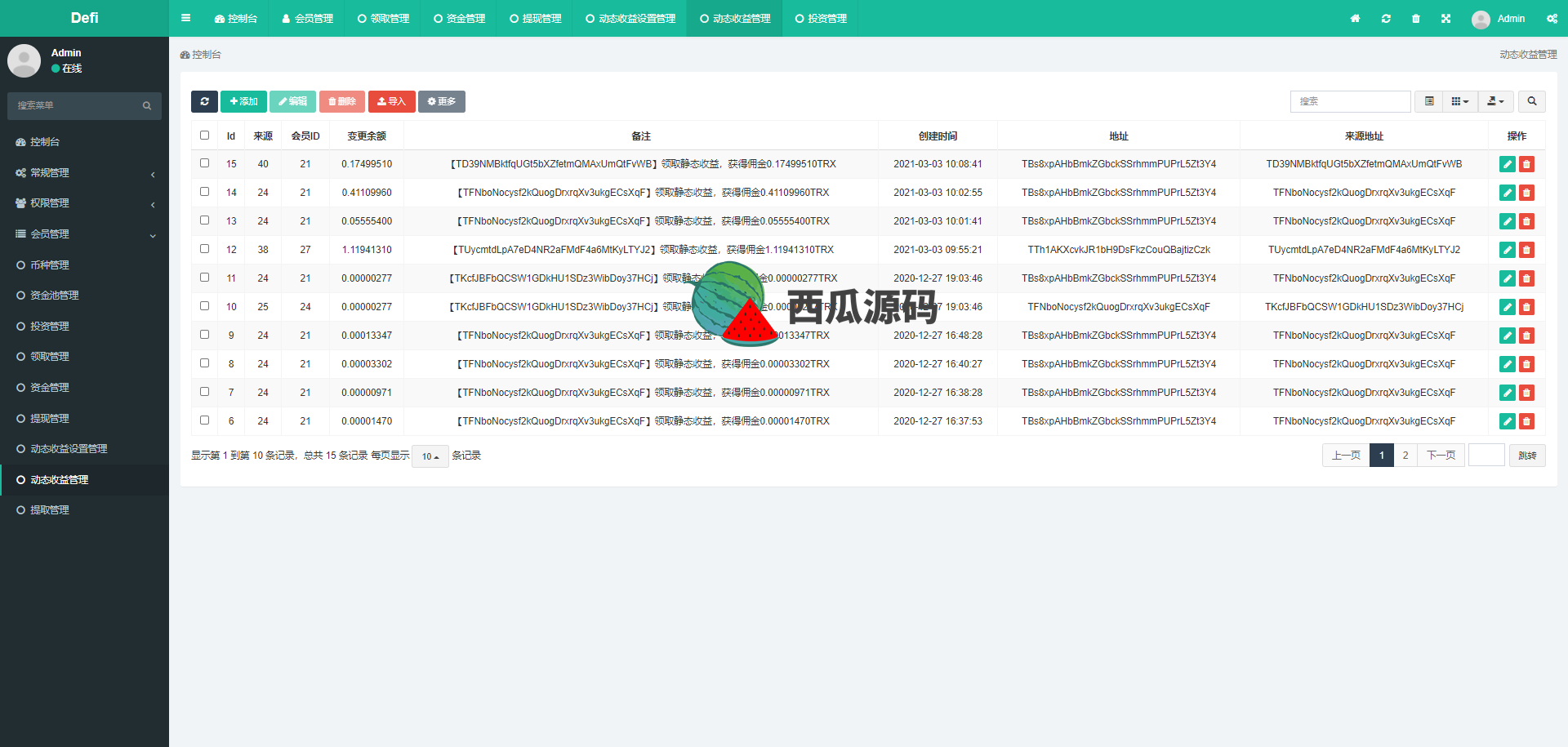The width and height of the screenshot is (1568, 747).
Task: Delete record Id 9 with trash icon
Action: [1526, 336]
